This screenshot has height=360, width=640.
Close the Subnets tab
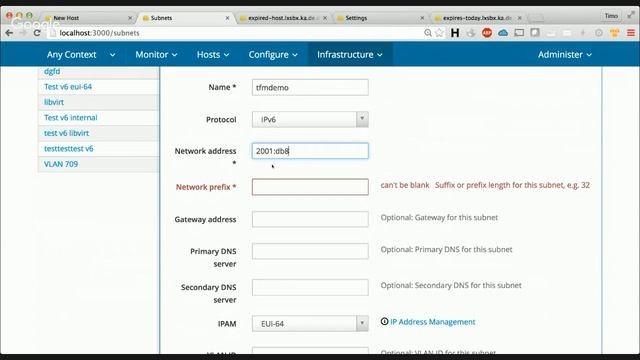click(227, 18)
